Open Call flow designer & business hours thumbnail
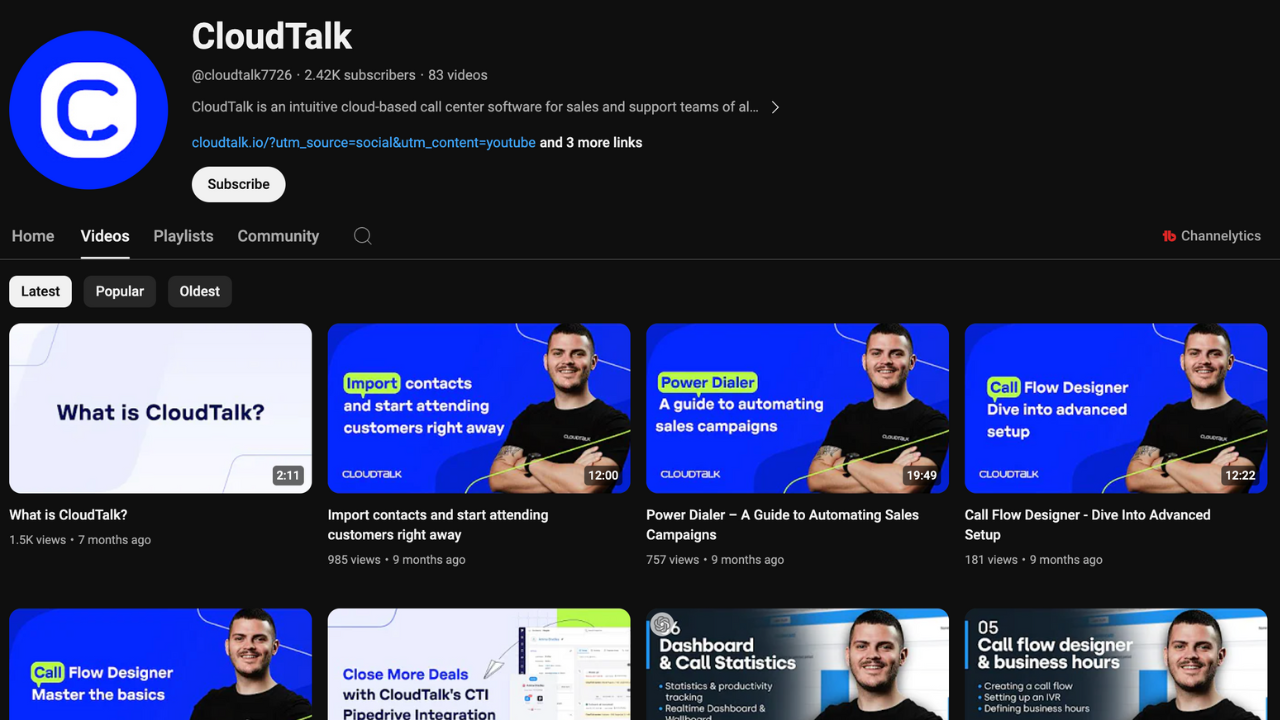The image size is (1280, 720). click(x=1116, y=664)
